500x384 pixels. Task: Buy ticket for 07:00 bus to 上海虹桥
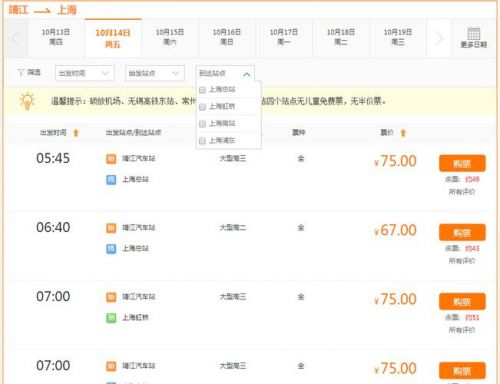462,302
